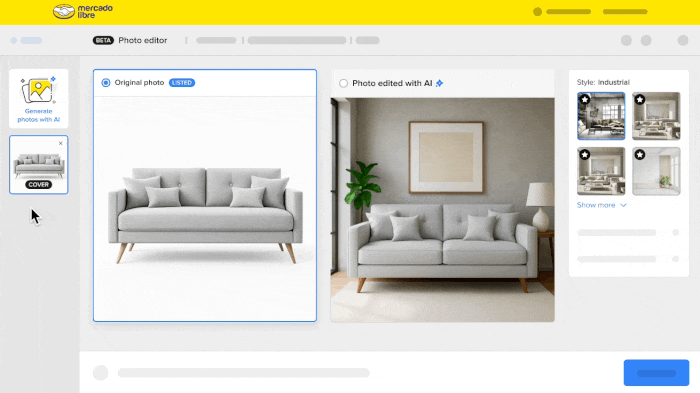Choose the top-right Industrial style thumbnail
700x393 pixels.
pos(656,116)
